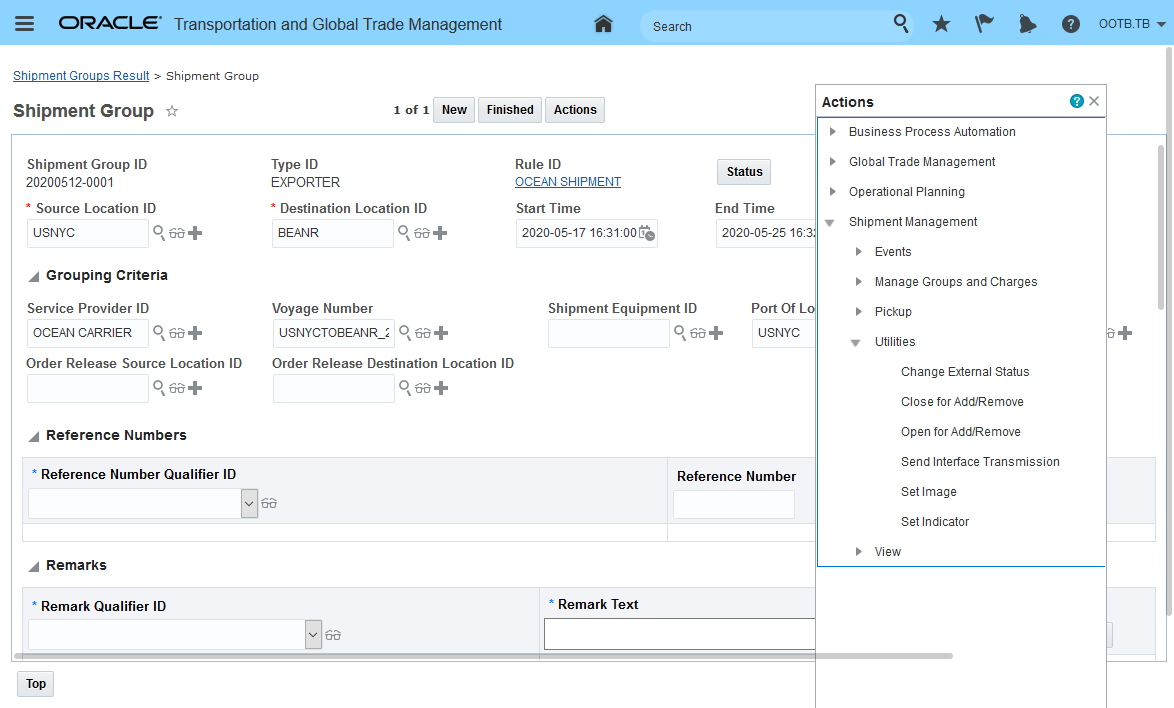Add new Voyage Number plus
Screen dimensions: 1174x708
[x=442, y=333]
